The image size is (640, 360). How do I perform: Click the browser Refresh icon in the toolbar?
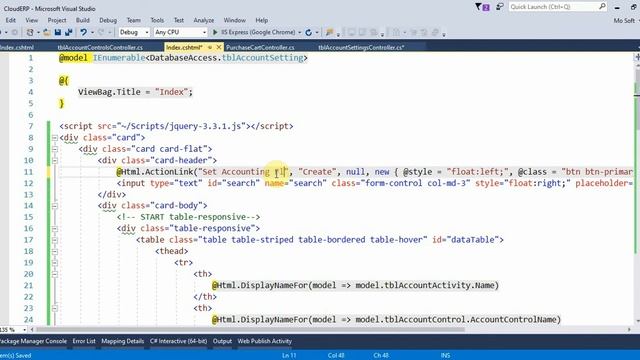coord(309,32)
